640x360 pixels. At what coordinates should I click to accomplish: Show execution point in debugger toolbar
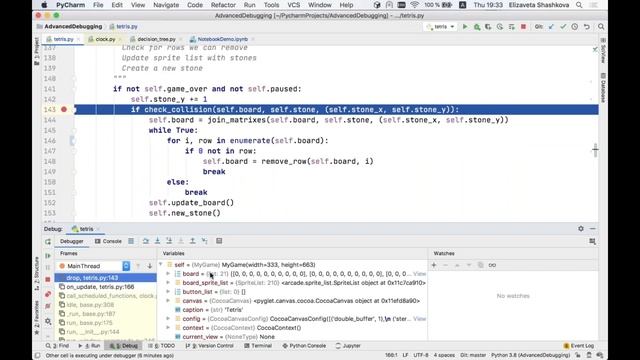pyautogui.click(x=131, y=241)
